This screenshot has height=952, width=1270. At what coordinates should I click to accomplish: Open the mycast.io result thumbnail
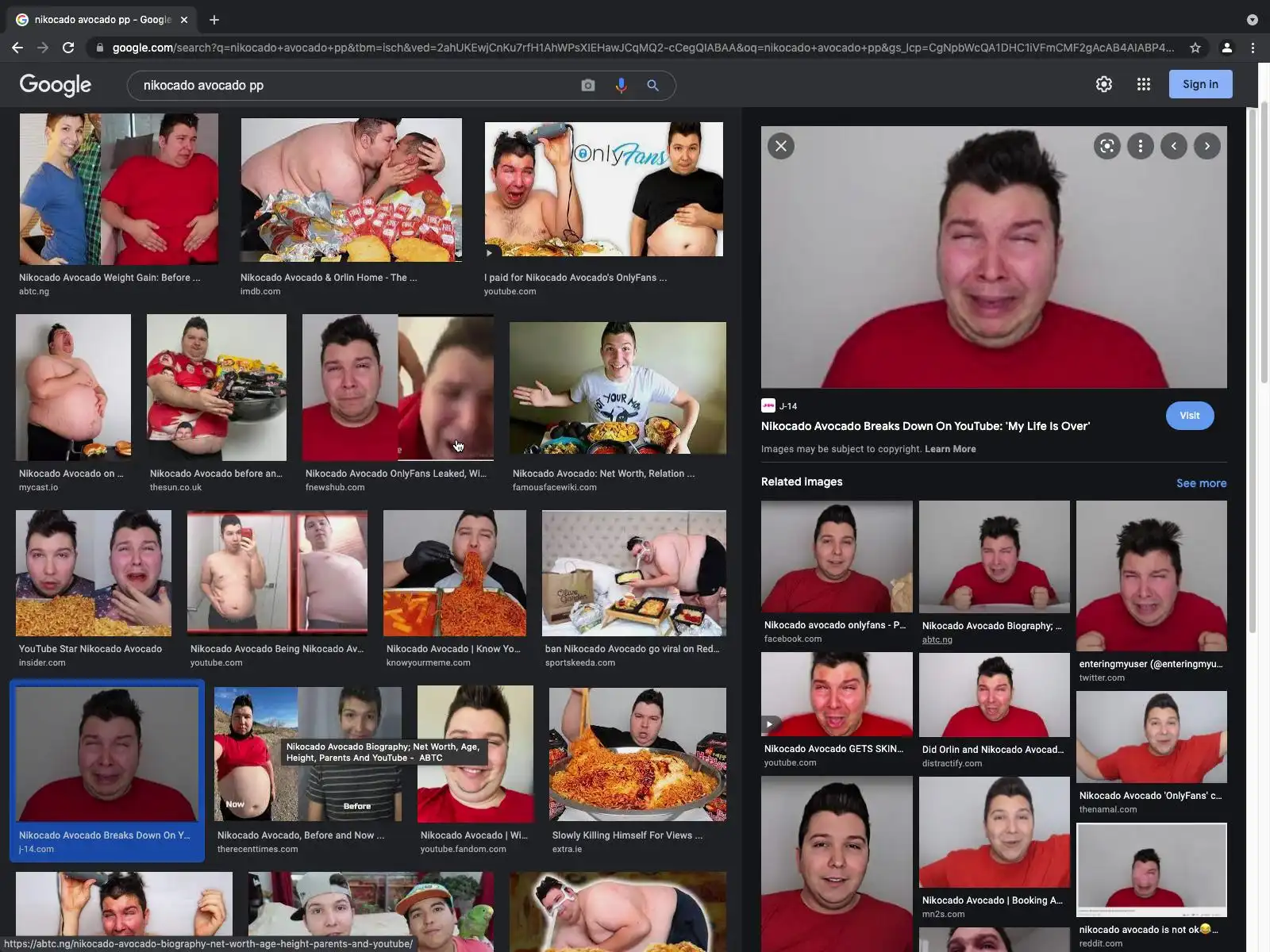(73, 387)
